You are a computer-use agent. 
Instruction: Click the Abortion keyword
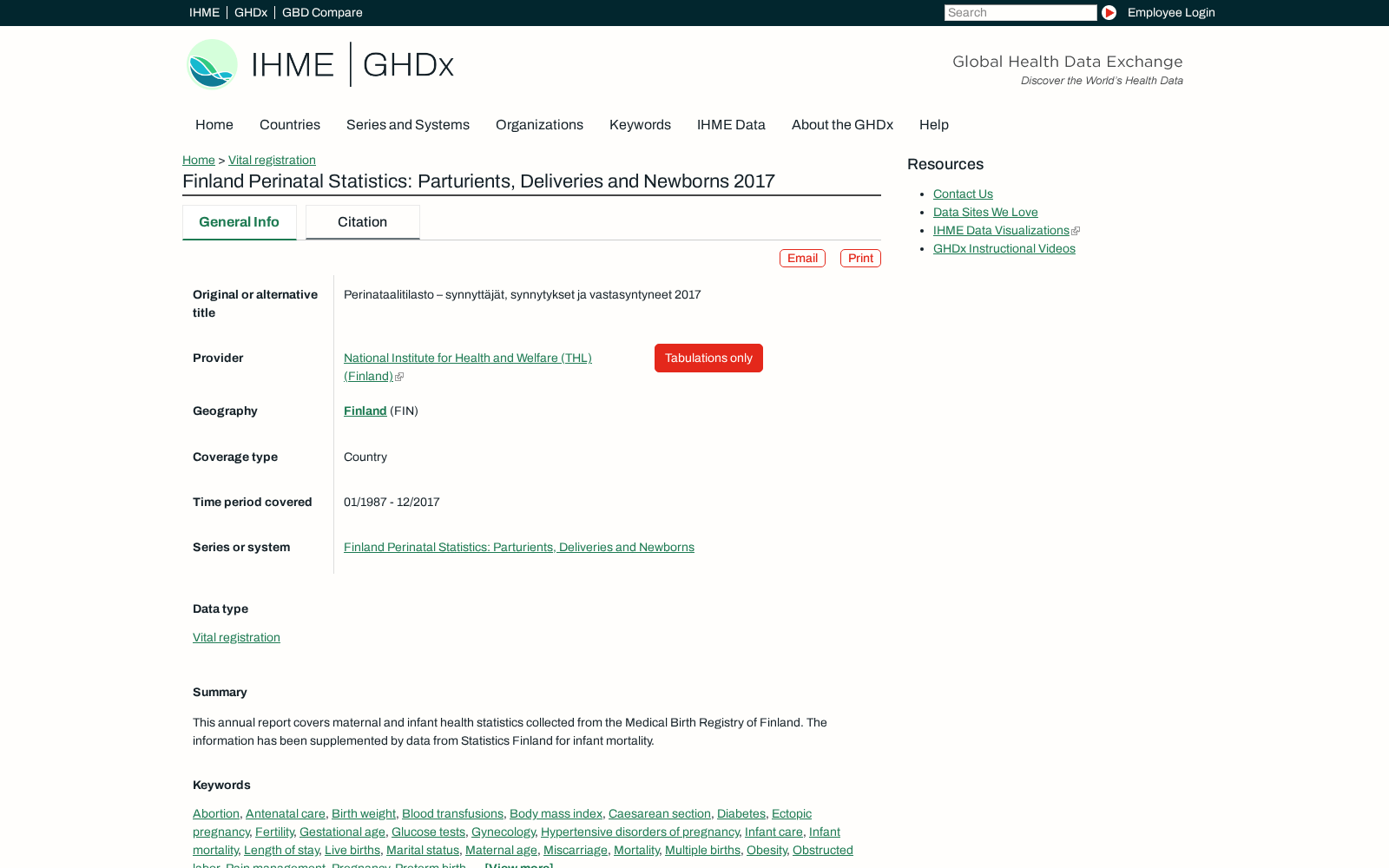[216, 814]
